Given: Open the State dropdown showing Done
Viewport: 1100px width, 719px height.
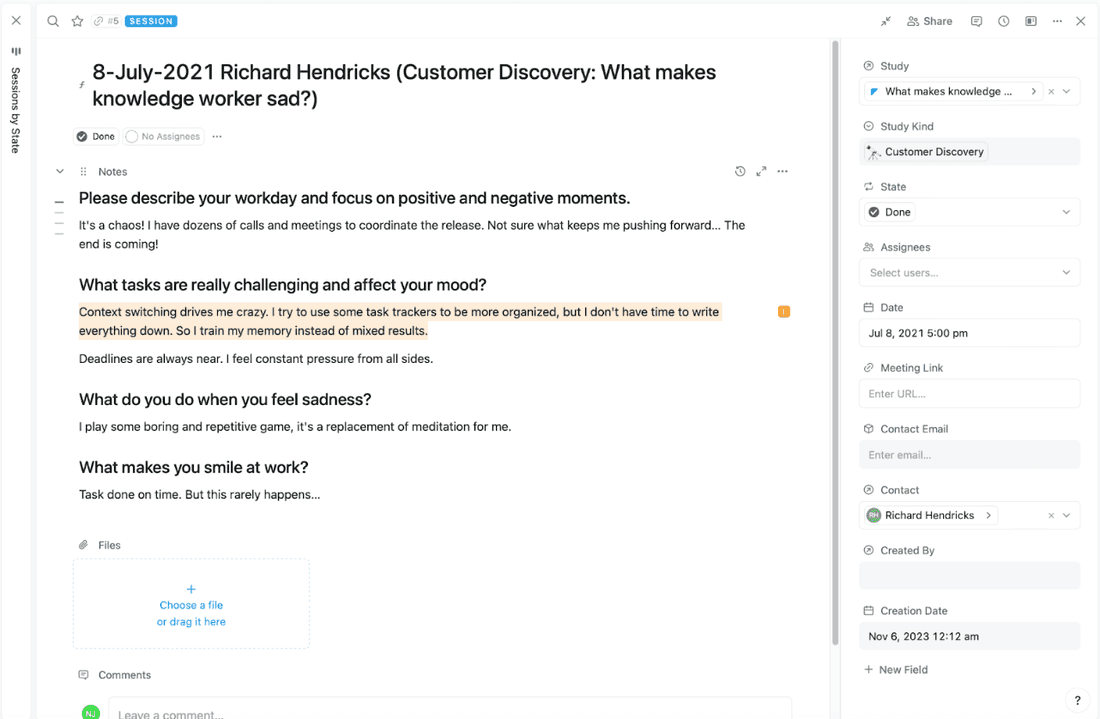Looking at the screenshot, I should tap(969, 212).
